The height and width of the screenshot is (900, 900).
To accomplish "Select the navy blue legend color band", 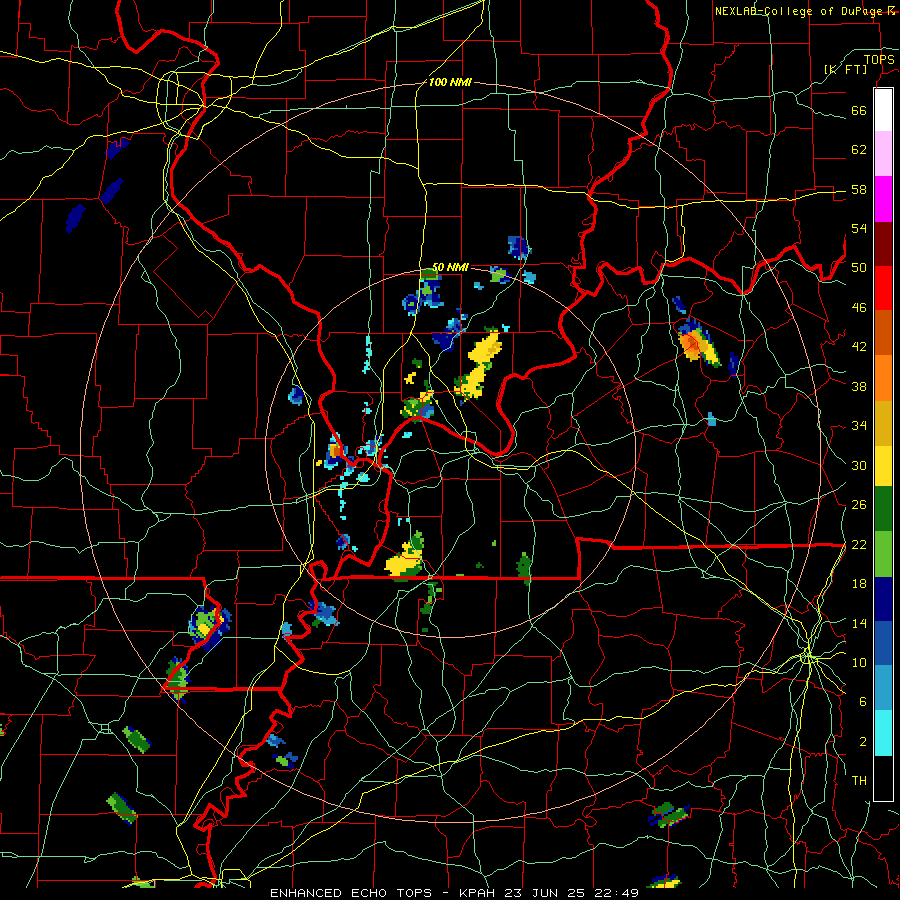I will coord(883,599).
